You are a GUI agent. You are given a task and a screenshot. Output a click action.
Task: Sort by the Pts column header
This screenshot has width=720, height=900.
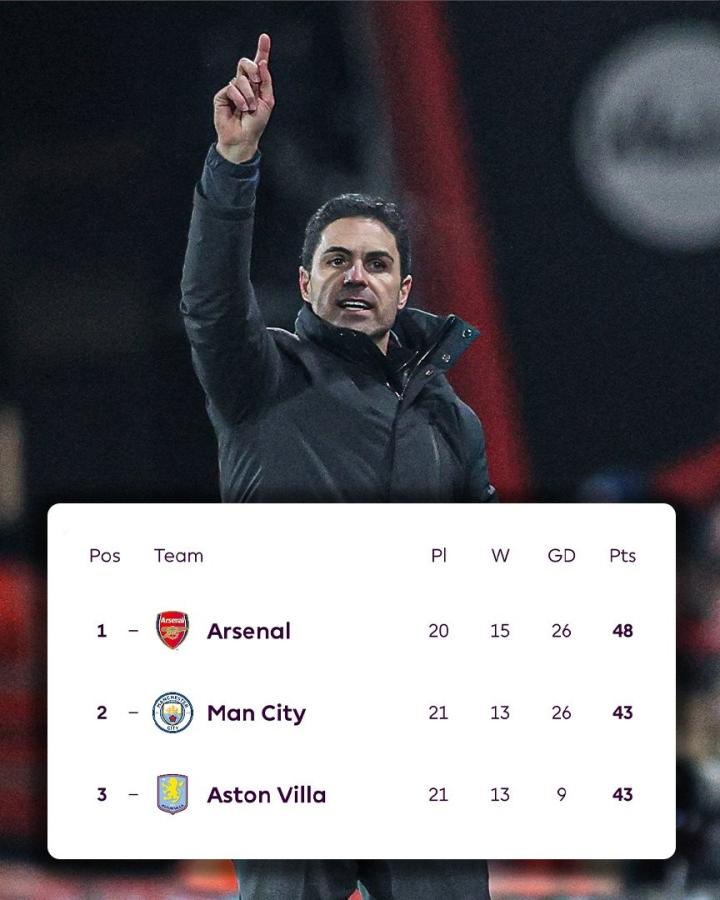pyautogui.click(x=622, y=556)
